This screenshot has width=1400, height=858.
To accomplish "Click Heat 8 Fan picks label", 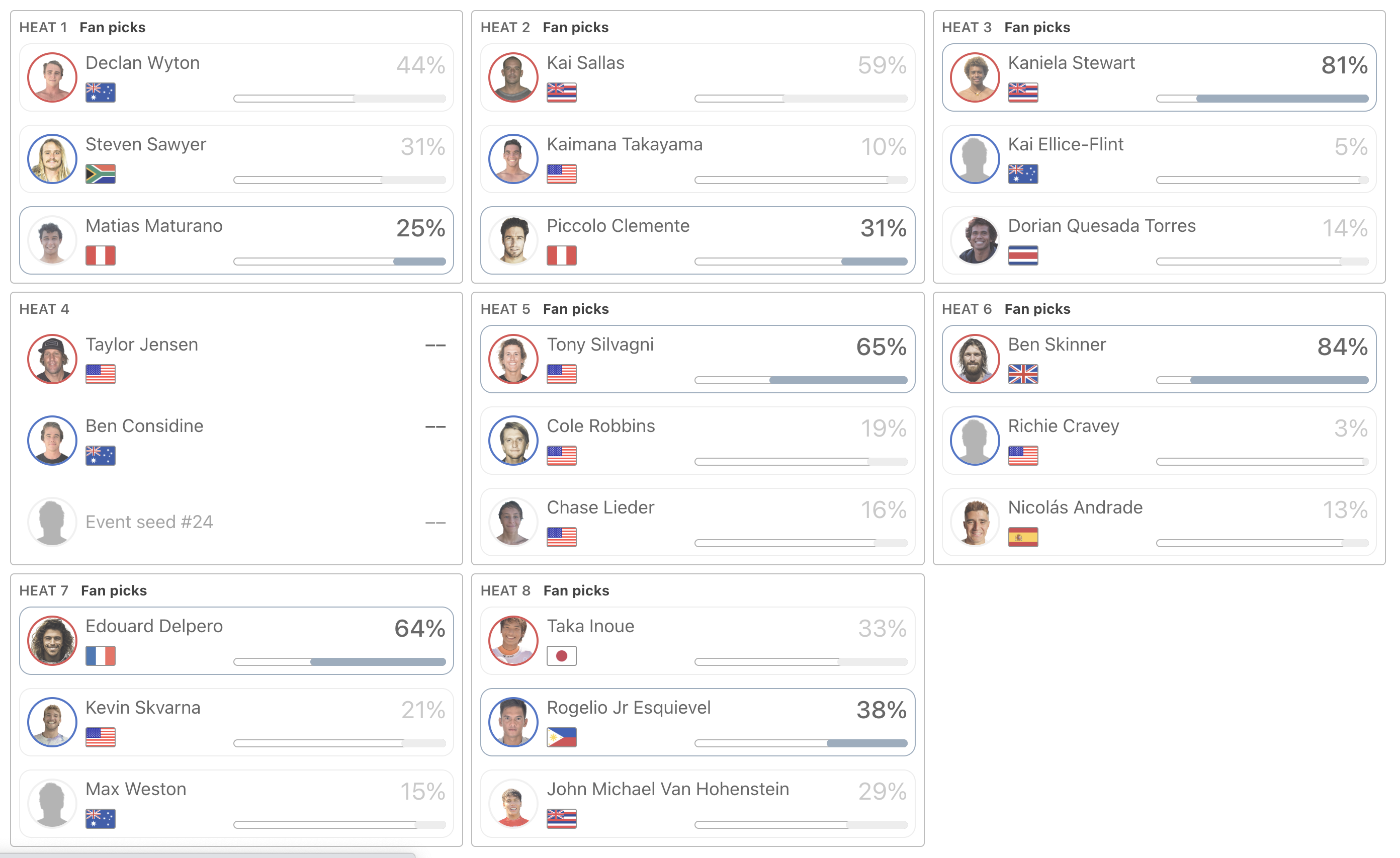I will click(576, 590).
